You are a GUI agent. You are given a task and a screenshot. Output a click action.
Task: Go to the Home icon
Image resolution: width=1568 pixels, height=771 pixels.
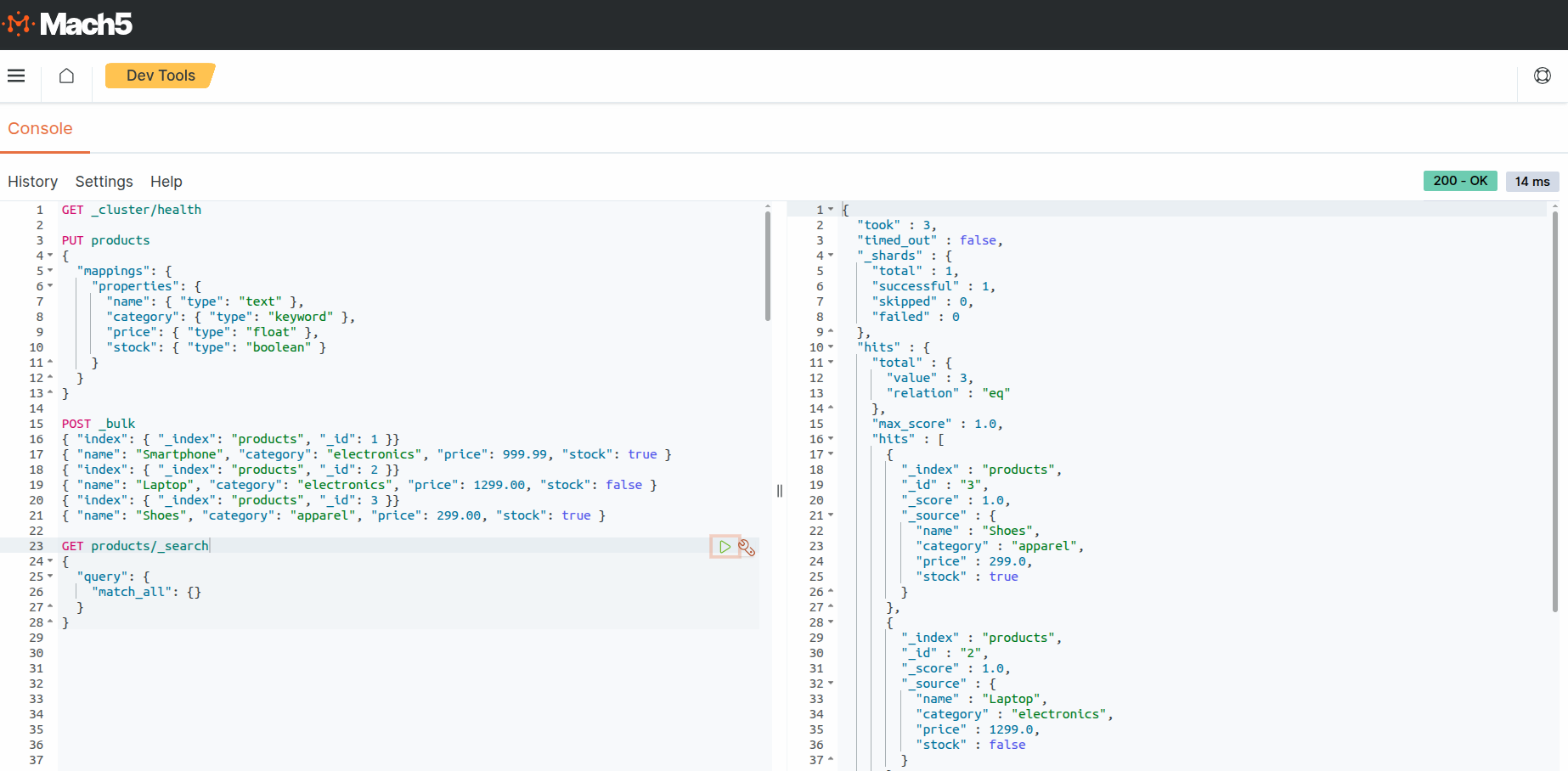point(66,76)
